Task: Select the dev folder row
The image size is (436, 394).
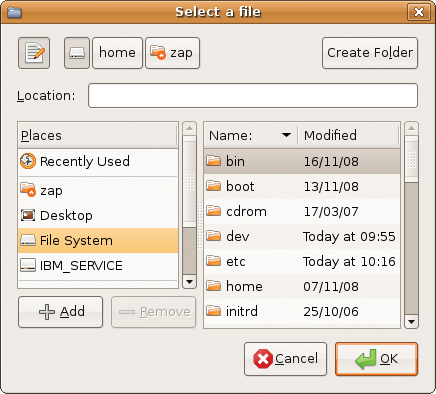Action: coord(302,236)
